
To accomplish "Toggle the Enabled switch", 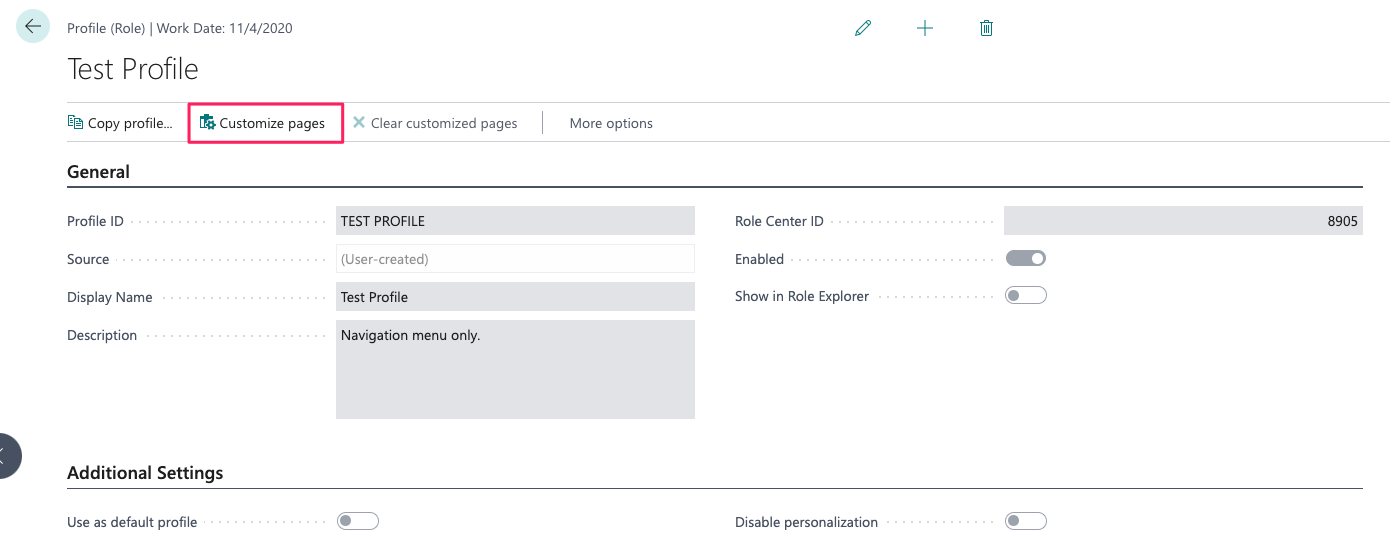I will click(x=1026, y=258).
